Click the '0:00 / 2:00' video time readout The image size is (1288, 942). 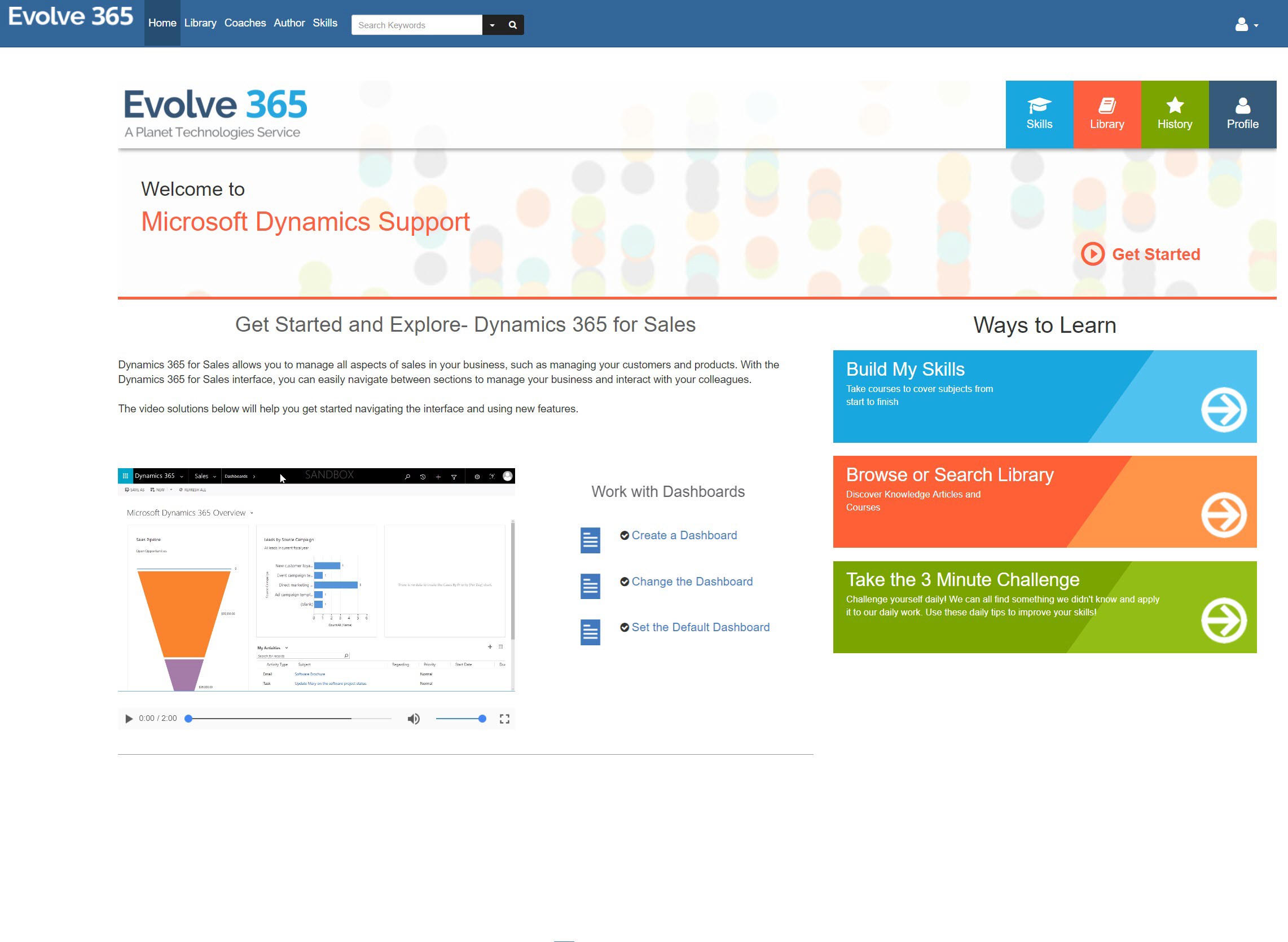coord(157,719)
